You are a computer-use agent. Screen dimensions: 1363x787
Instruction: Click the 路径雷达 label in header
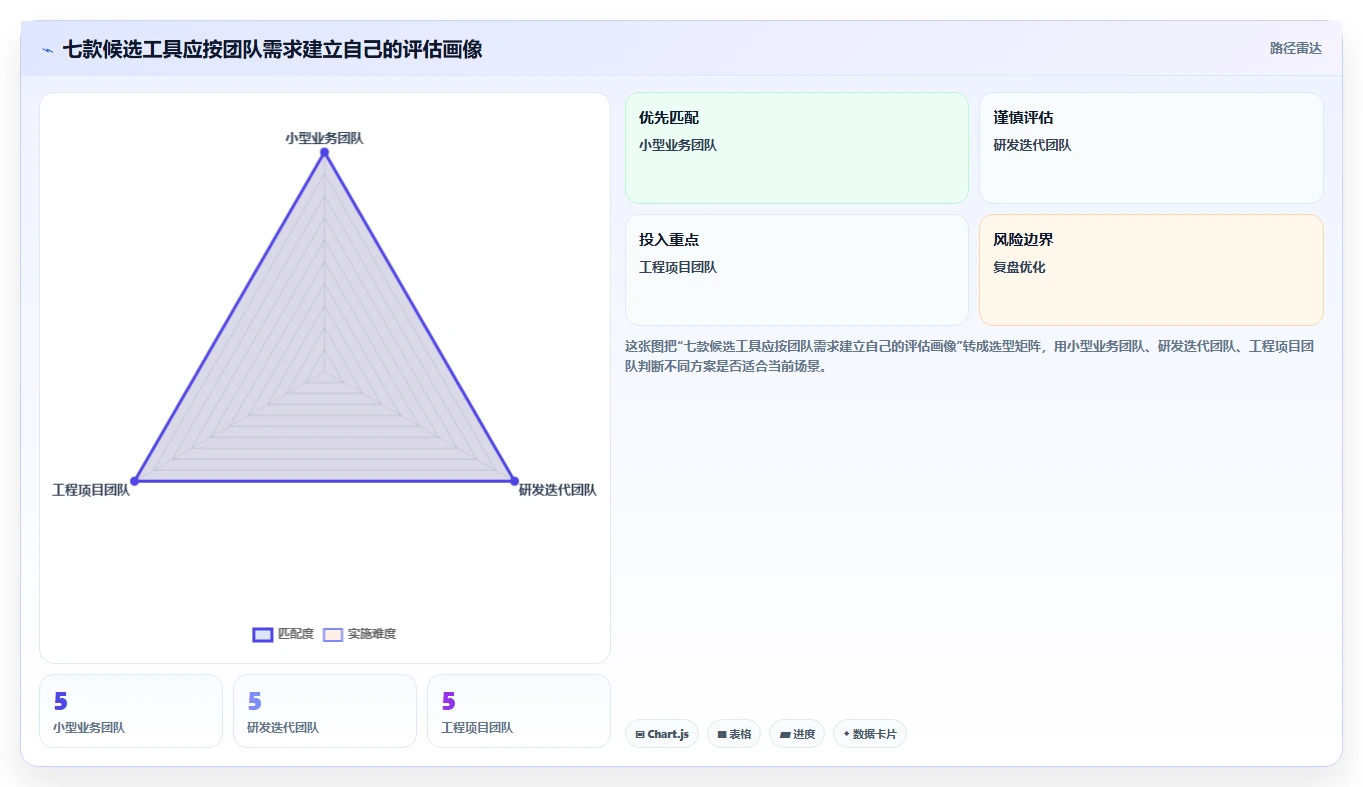coord(1295,48)
